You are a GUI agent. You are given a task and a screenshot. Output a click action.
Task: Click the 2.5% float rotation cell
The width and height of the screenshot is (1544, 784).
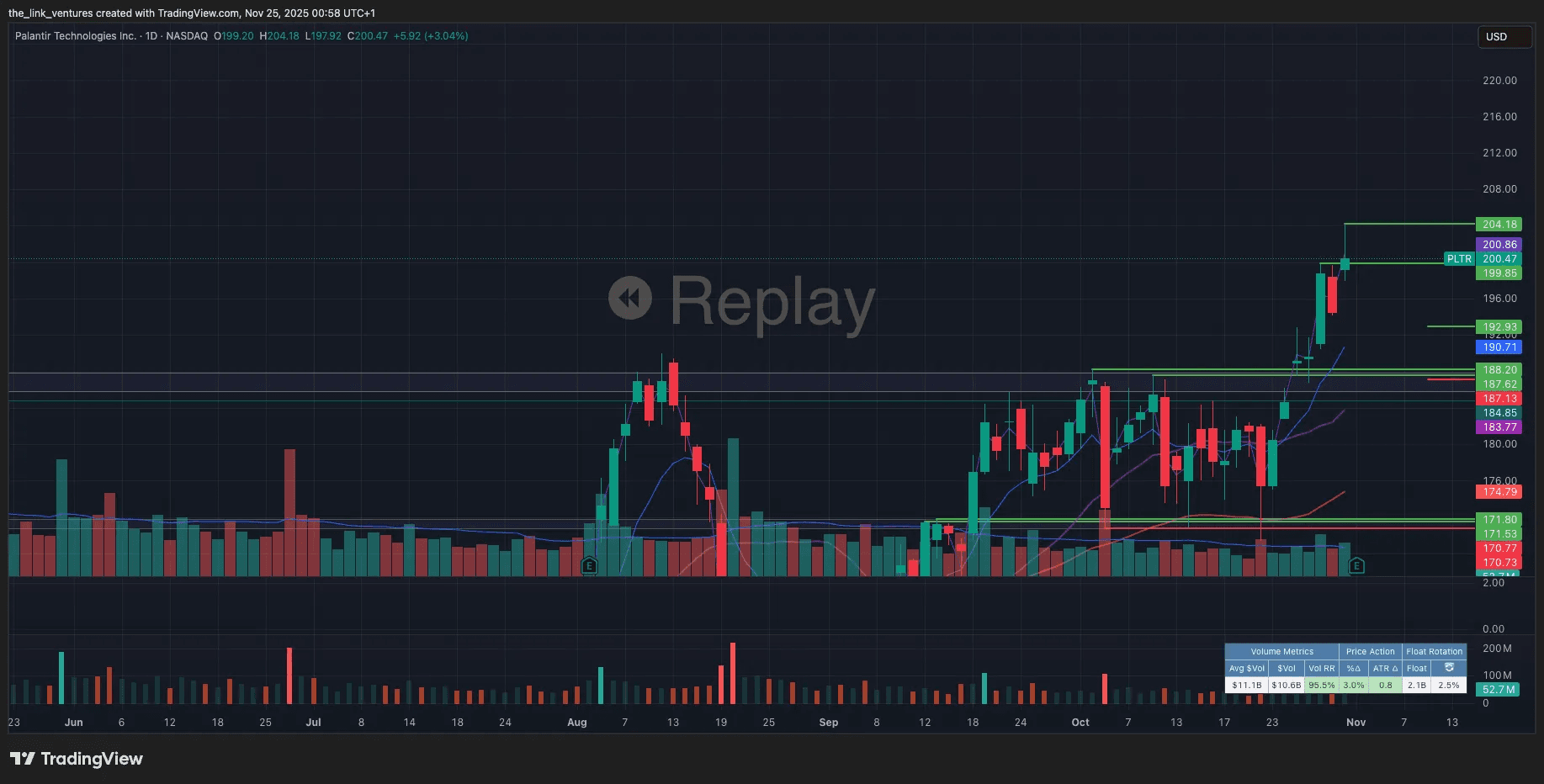coord(1449,686)
